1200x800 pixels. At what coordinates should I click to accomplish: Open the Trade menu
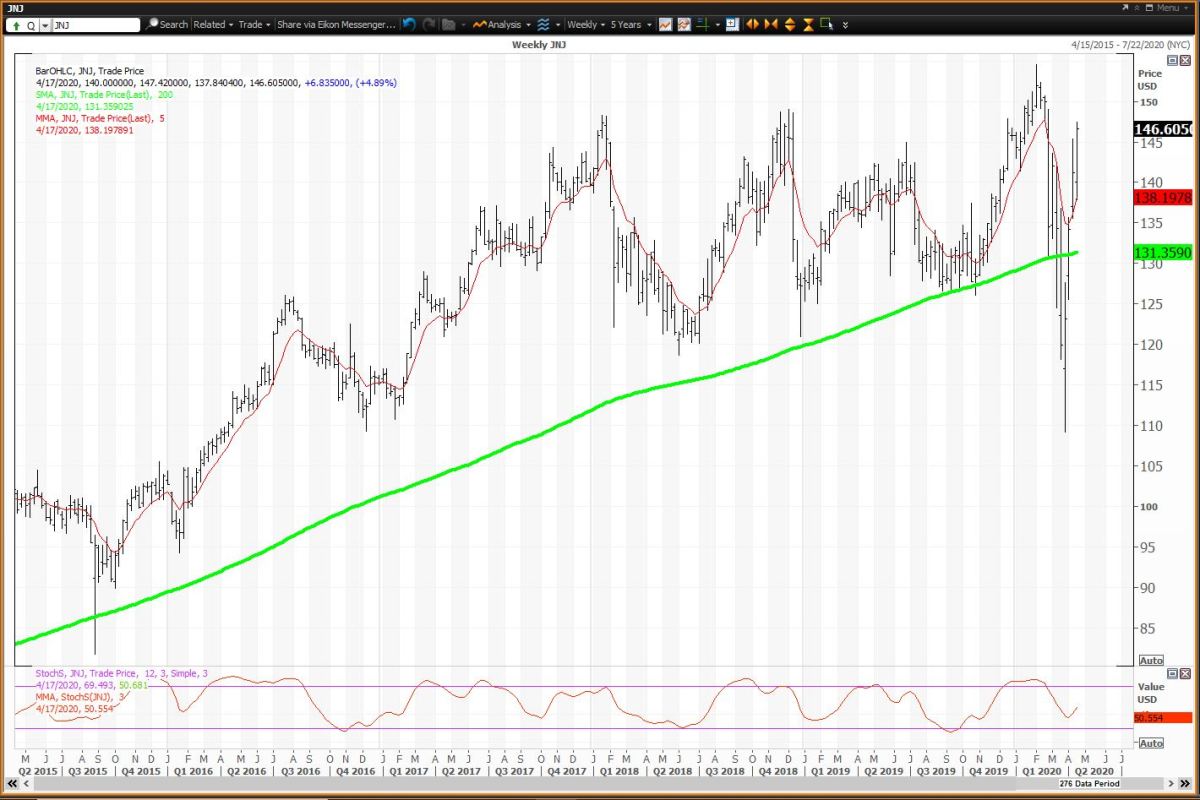tap(253, 24)
